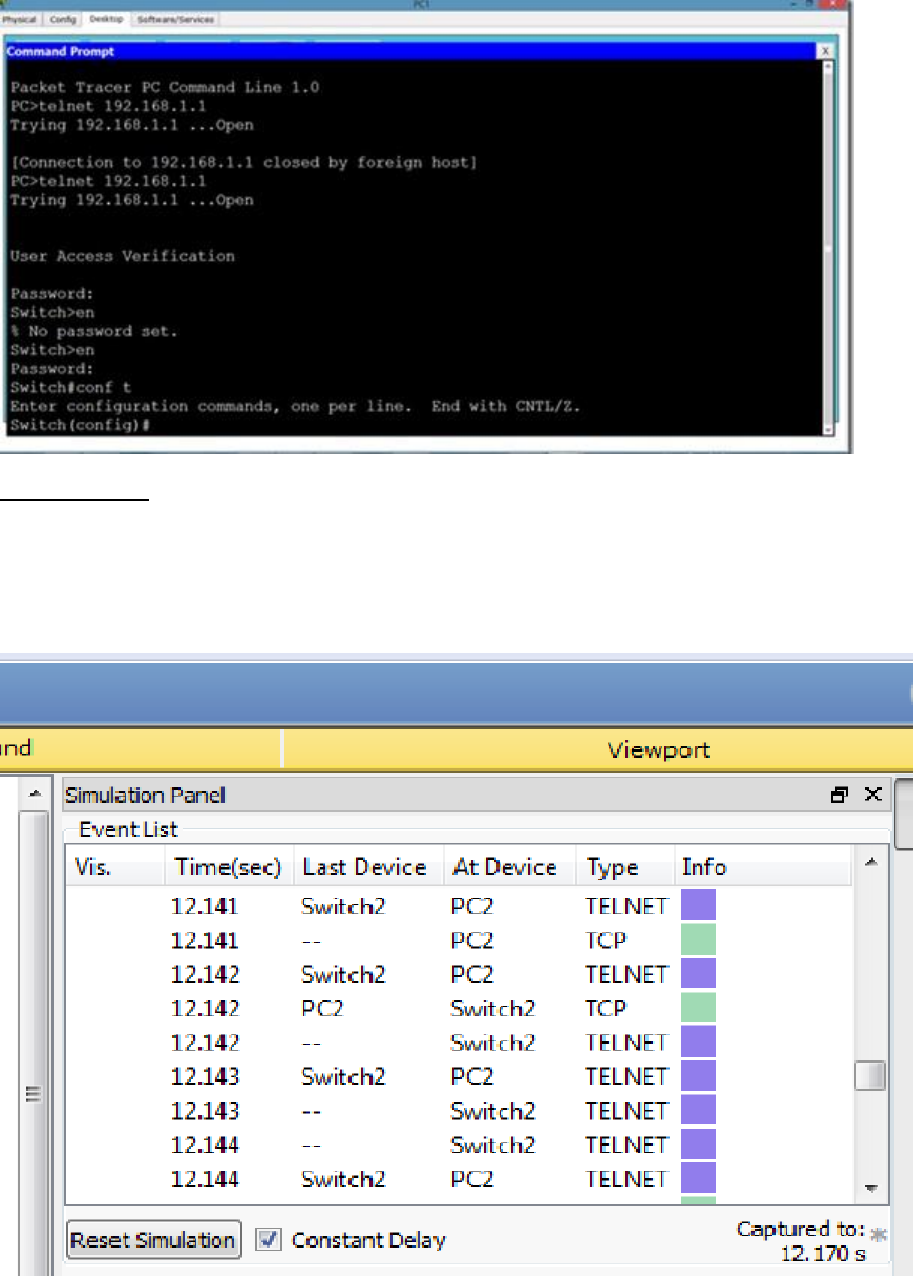Click Event List scrollbar down arrow
The width and height of the screenshot is (913, 1276).
(870, 1189)
